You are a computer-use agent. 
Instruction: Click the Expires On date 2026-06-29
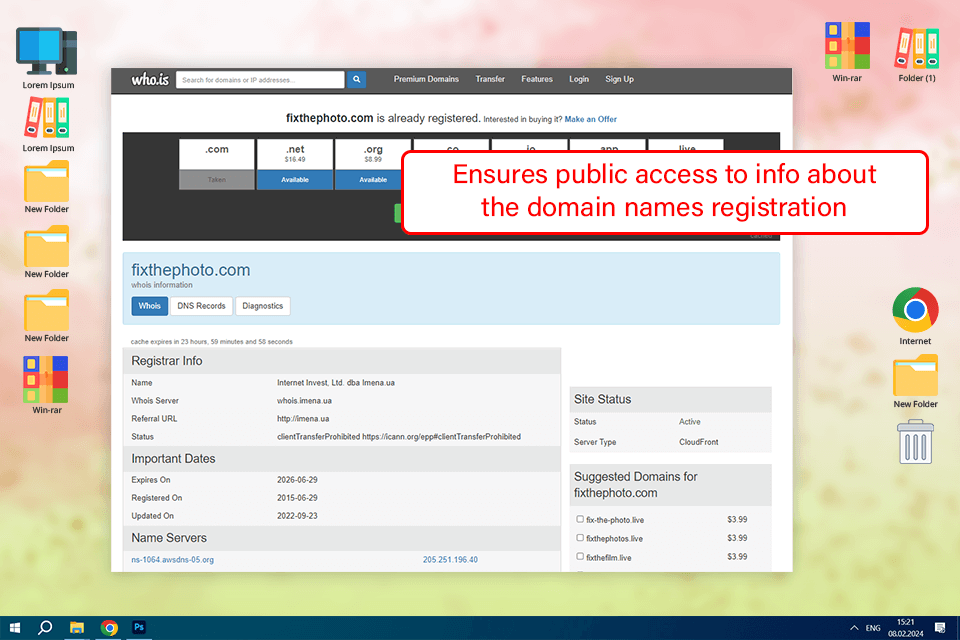click(x=297, y=480)
